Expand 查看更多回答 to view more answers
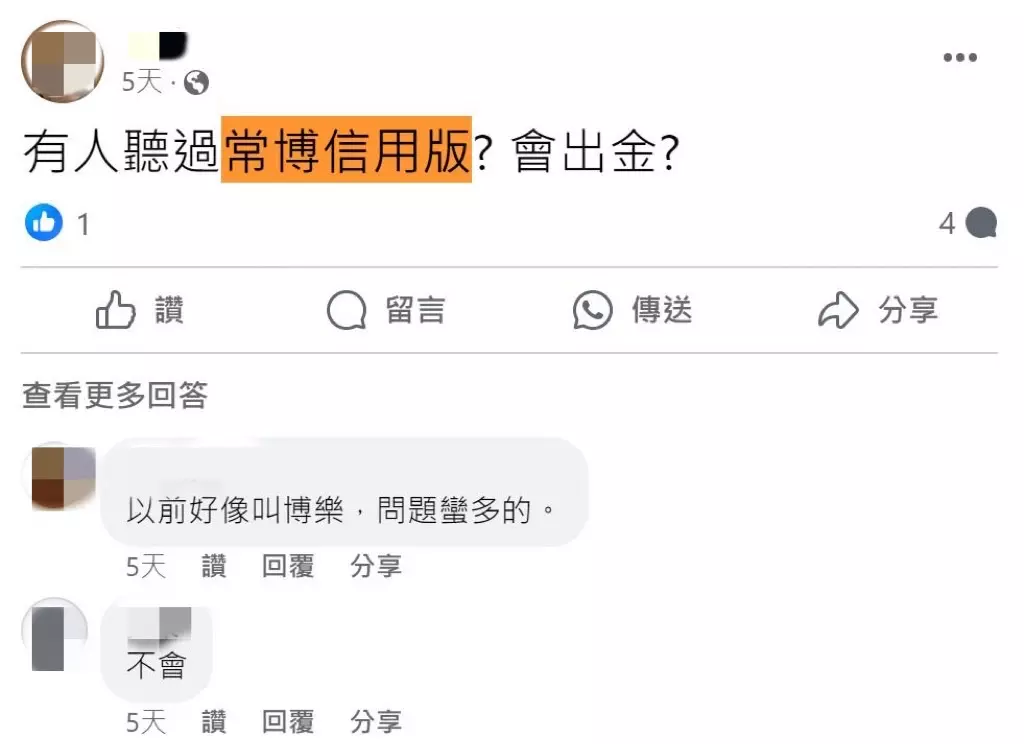Screen dimensions: 1024x744 pos(115,395)
